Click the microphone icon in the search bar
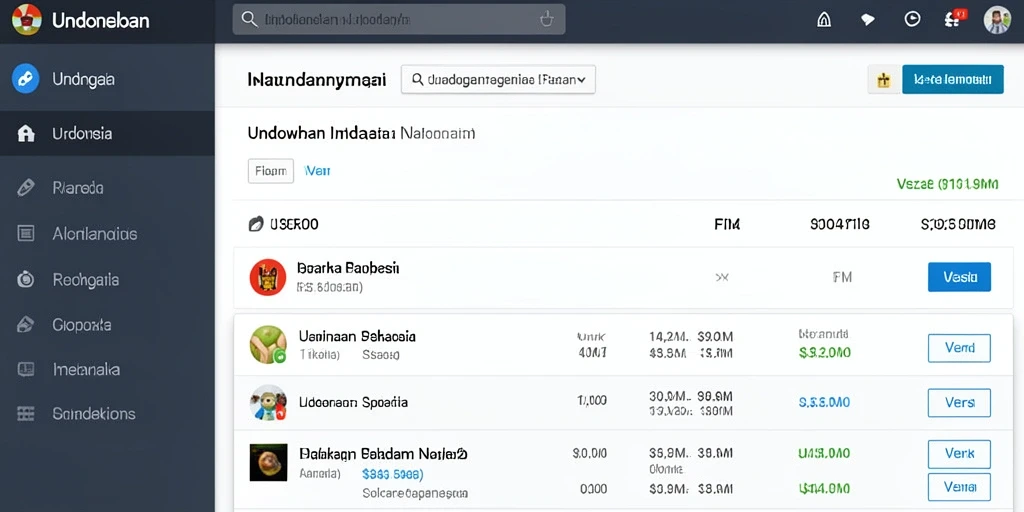Viewport: 1024px width, 512px height. [x=547, y=20]
